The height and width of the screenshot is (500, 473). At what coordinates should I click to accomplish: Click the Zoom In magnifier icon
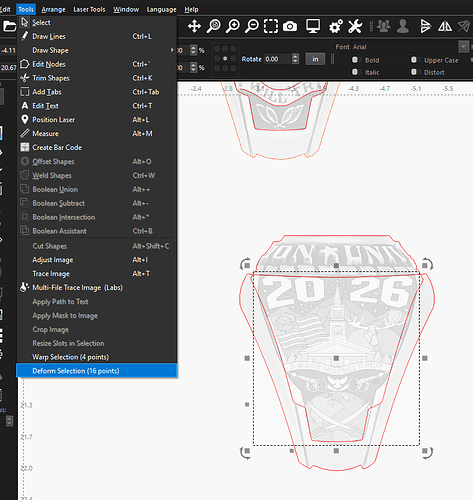(x=233, y=26)
